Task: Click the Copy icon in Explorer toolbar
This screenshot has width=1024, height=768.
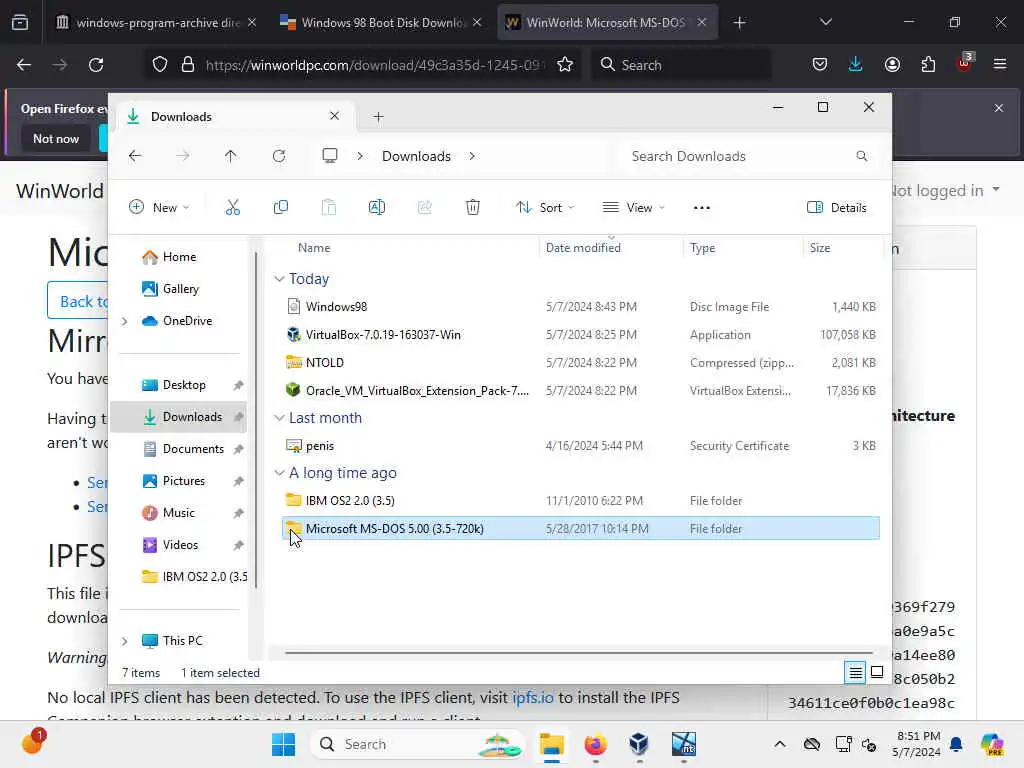Action: coord(281,208)
